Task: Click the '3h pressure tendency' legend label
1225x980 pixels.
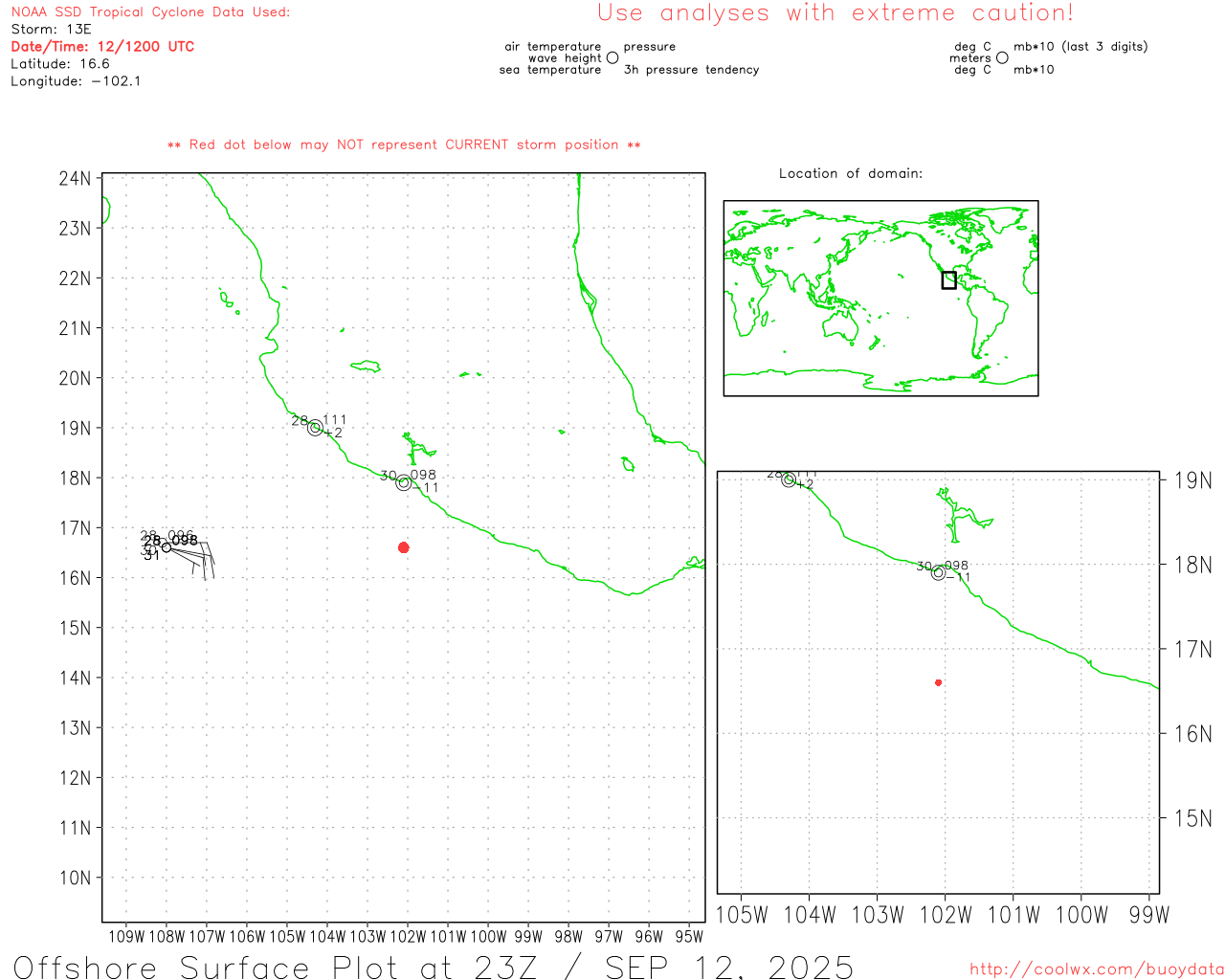Action: click(x=691, y=70)
